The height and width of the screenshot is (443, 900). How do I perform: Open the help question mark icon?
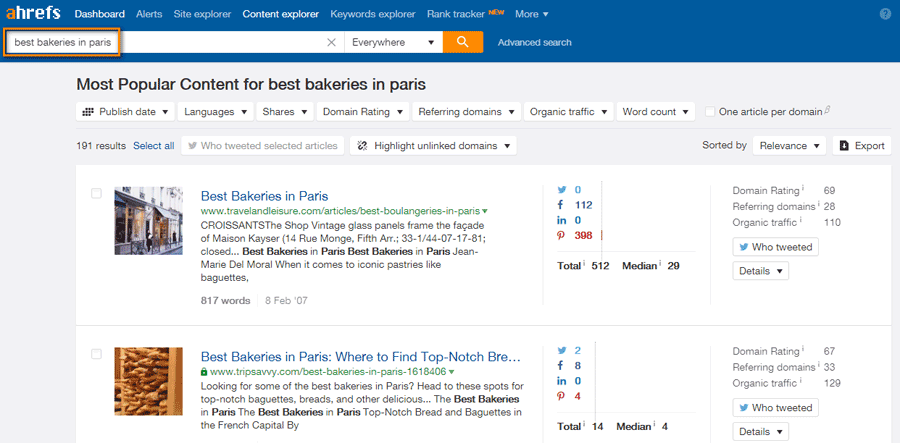(x=885, y=14)
